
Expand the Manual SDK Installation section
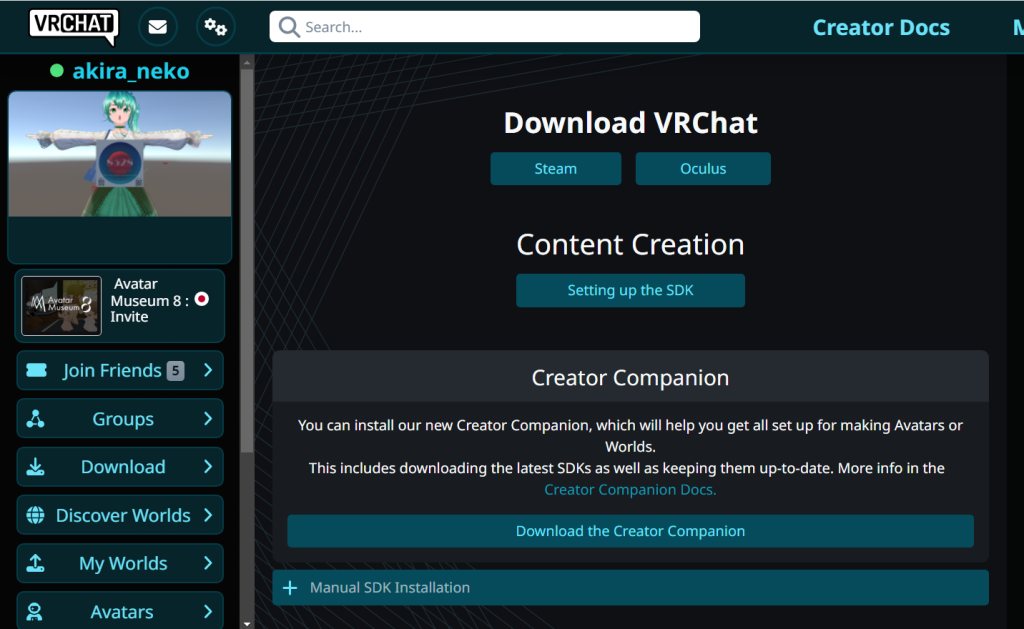tap(630, 588)
